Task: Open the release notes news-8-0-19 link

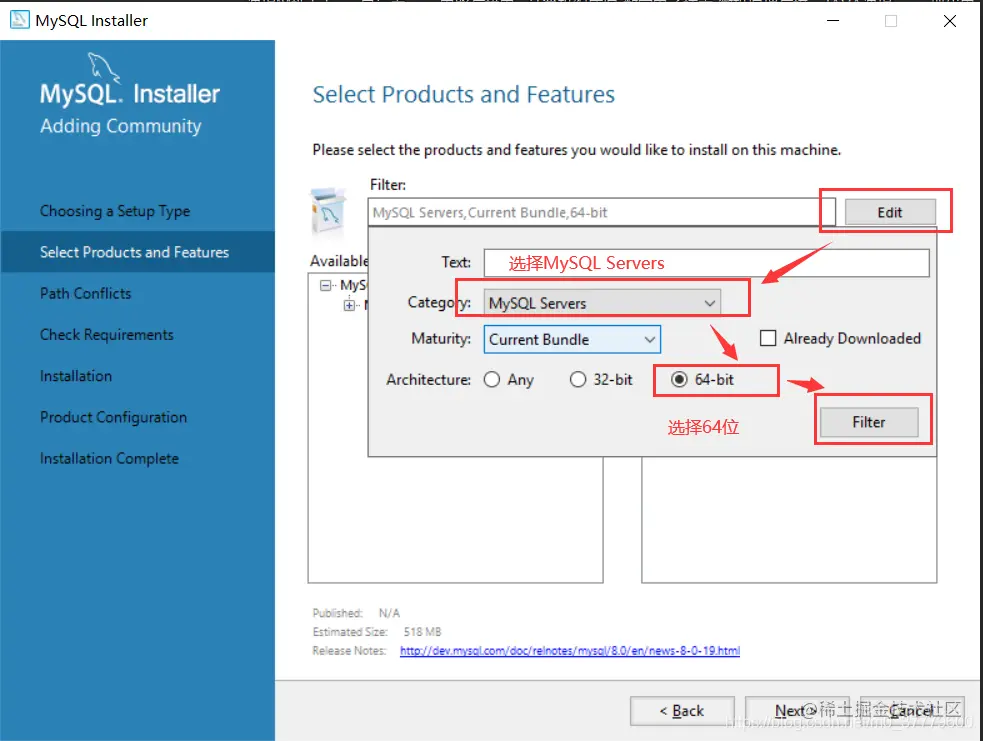Action: tap(569, 651)
